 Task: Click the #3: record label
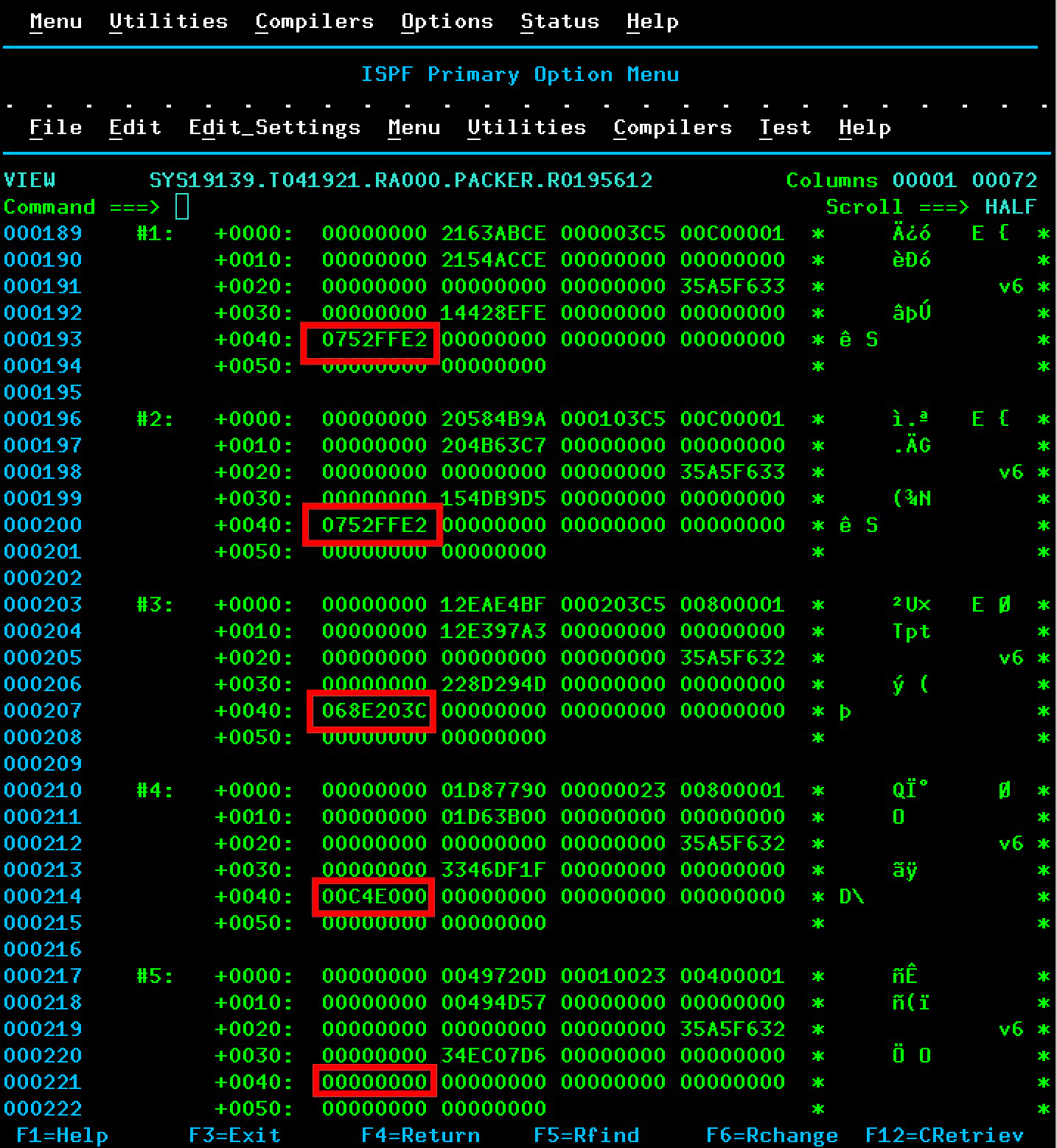click(x=155, y=605)
